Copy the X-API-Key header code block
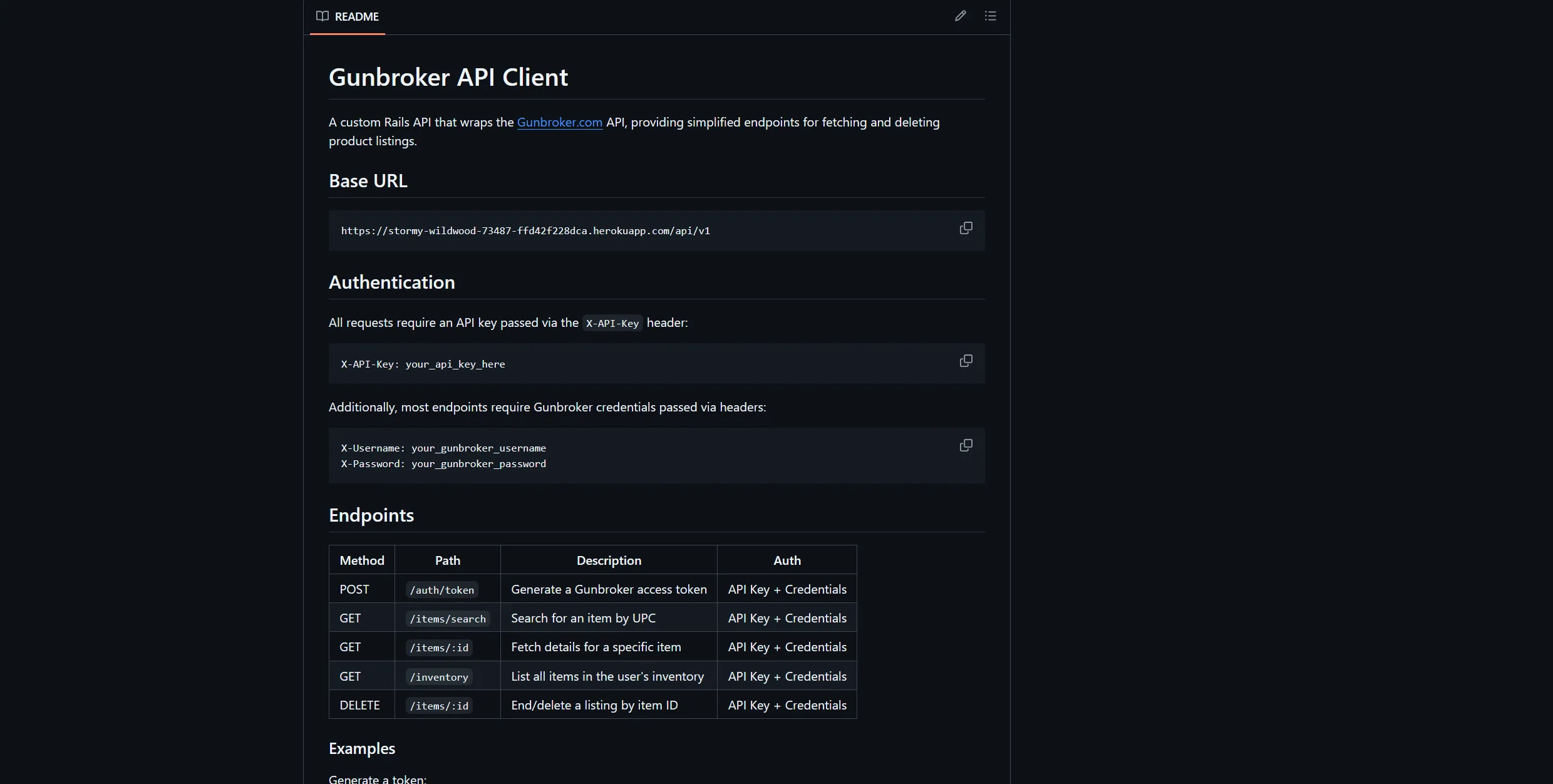 point(966,361)
